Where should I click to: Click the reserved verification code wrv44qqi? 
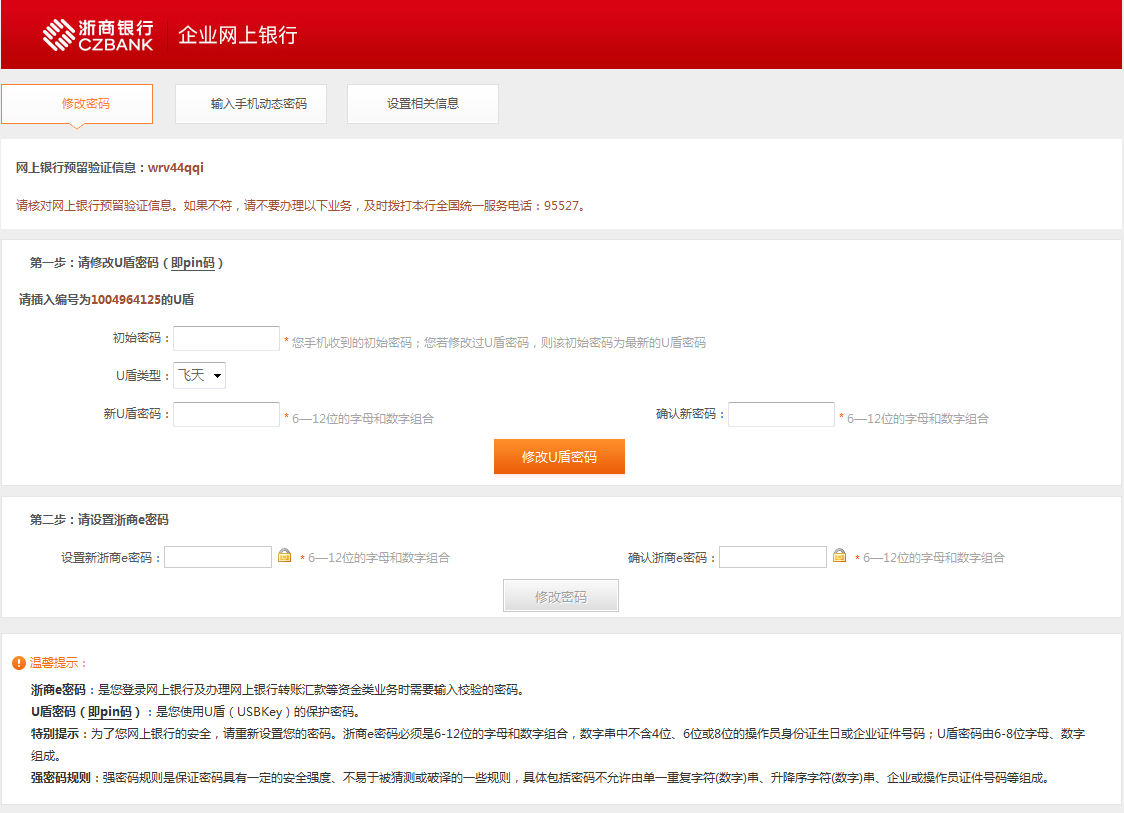[x=176, y=168]
